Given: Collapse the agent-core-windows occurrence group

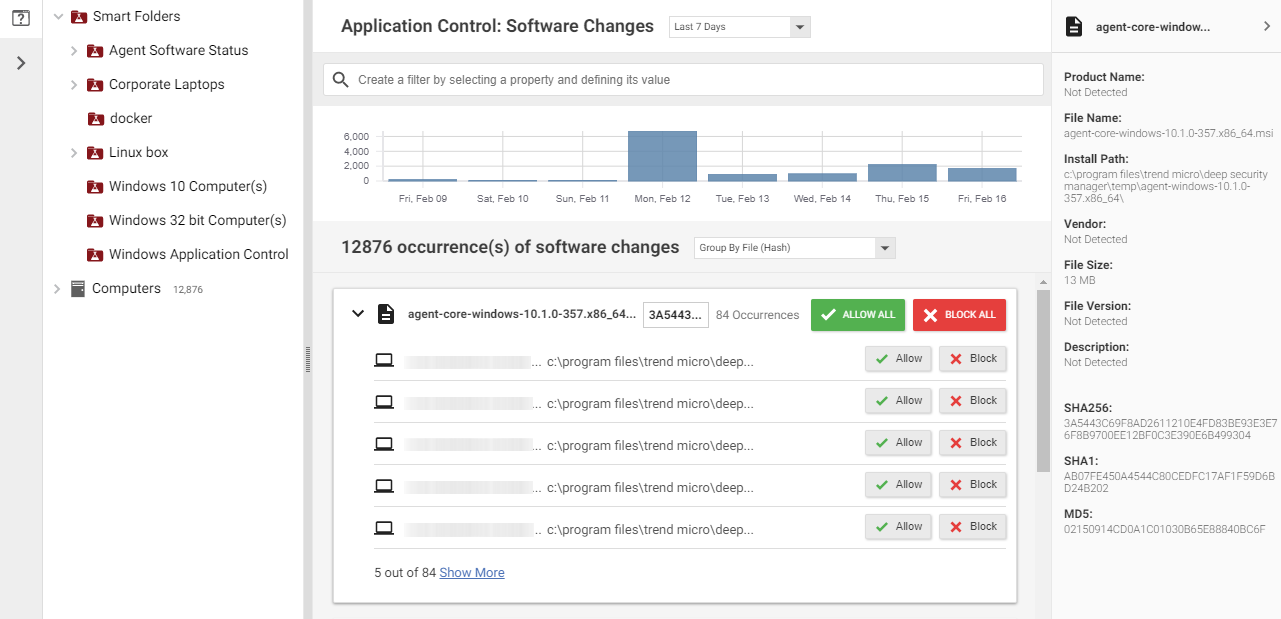Looking at the screenshot, I should (357, 315).
